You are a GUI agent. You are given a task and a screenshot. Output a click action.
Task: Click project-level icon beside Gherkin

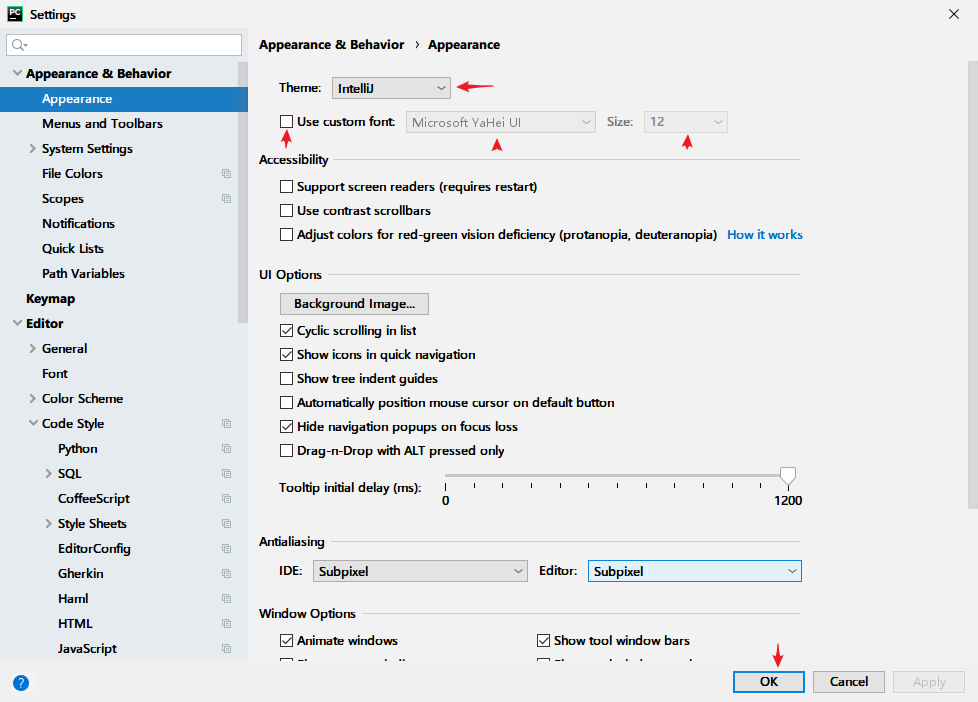(226, 573)
